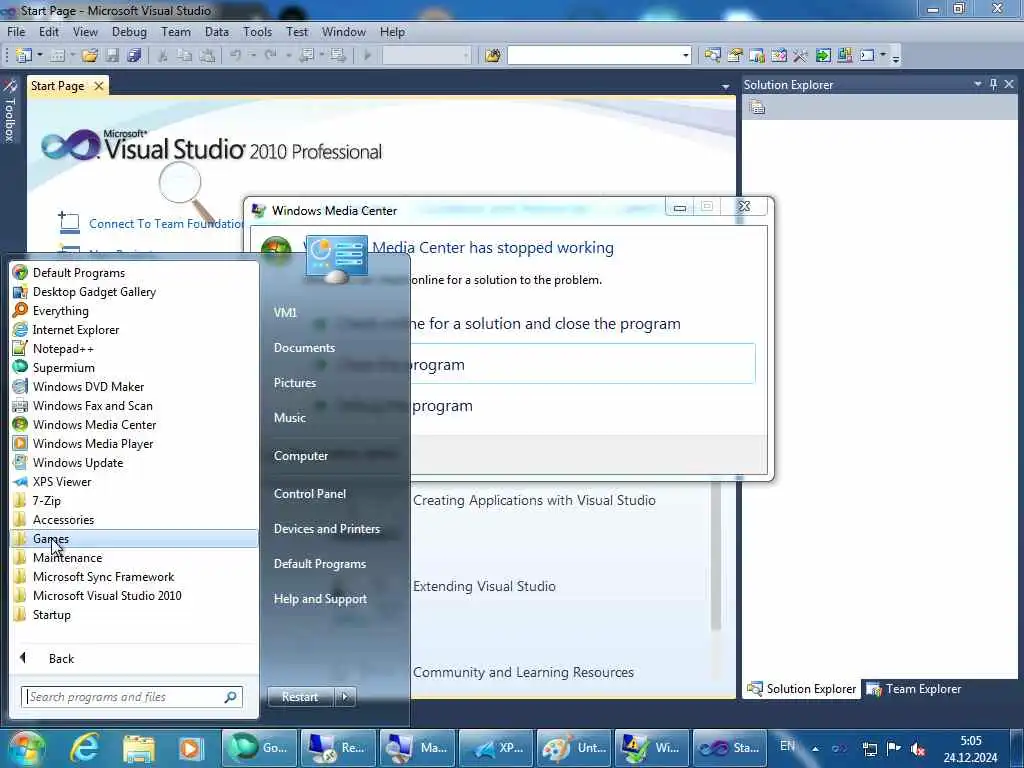
Task: Open Default Programs in the programs list
Action: pos(134,272)
